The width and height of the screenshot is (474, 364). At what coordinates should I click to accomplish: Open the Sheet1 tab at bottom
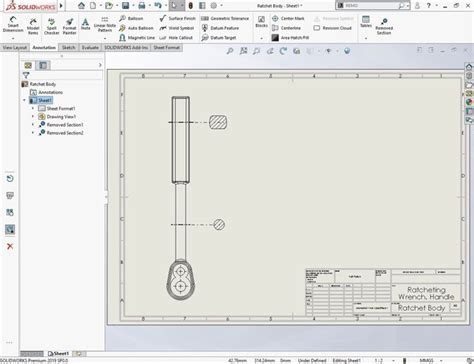pos(58,354)
